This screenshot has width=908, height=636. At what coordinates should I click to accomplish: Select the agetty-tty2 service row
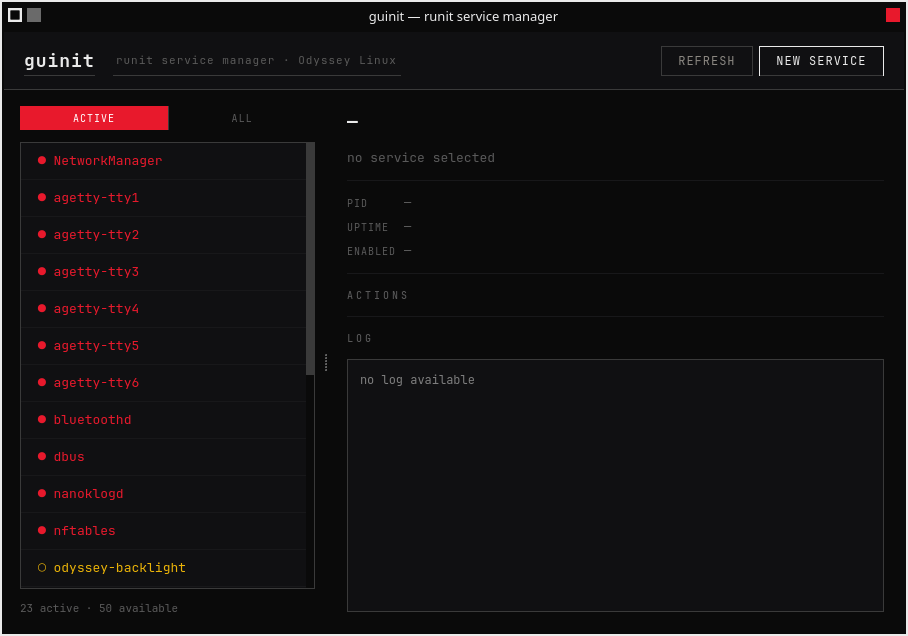click(163, 235)
